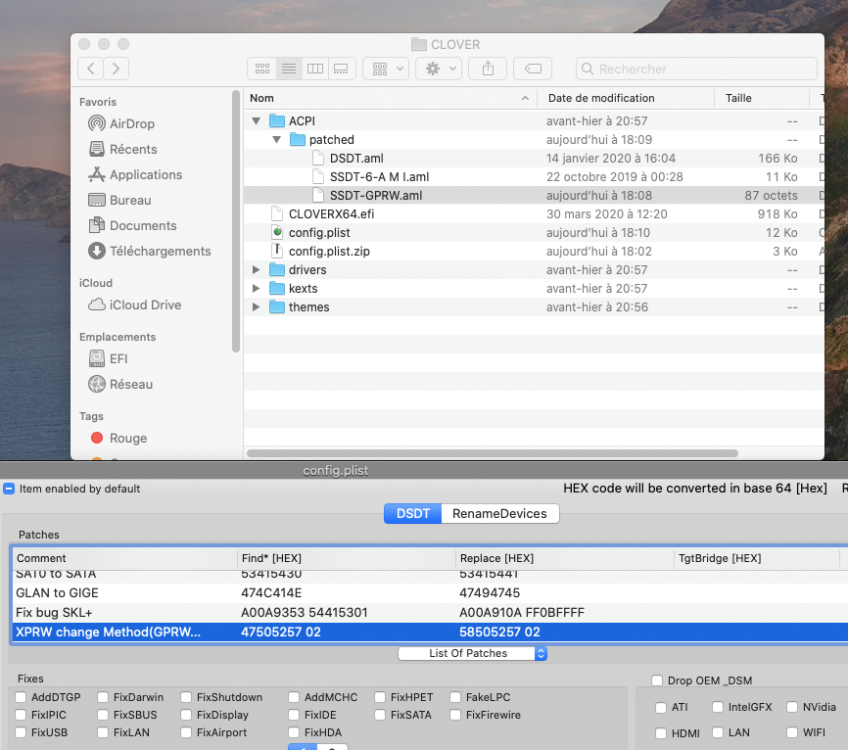Viewport: 848px width, 750px height.
Task: Toggle the Drop OEM _DSM checkbox
Action: click(657, 680)
